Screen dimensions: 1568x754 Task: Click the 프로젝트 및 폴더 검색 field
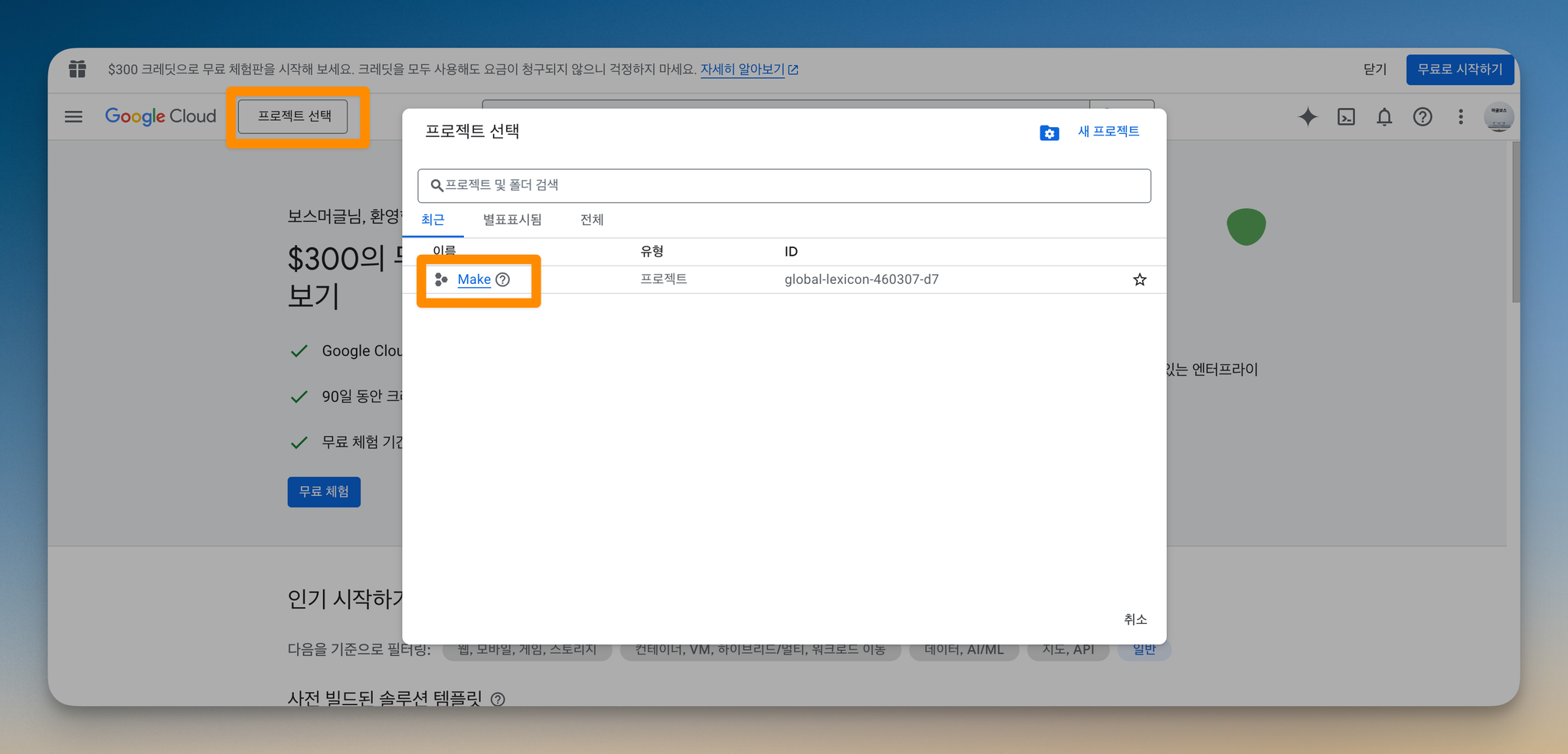784,185
